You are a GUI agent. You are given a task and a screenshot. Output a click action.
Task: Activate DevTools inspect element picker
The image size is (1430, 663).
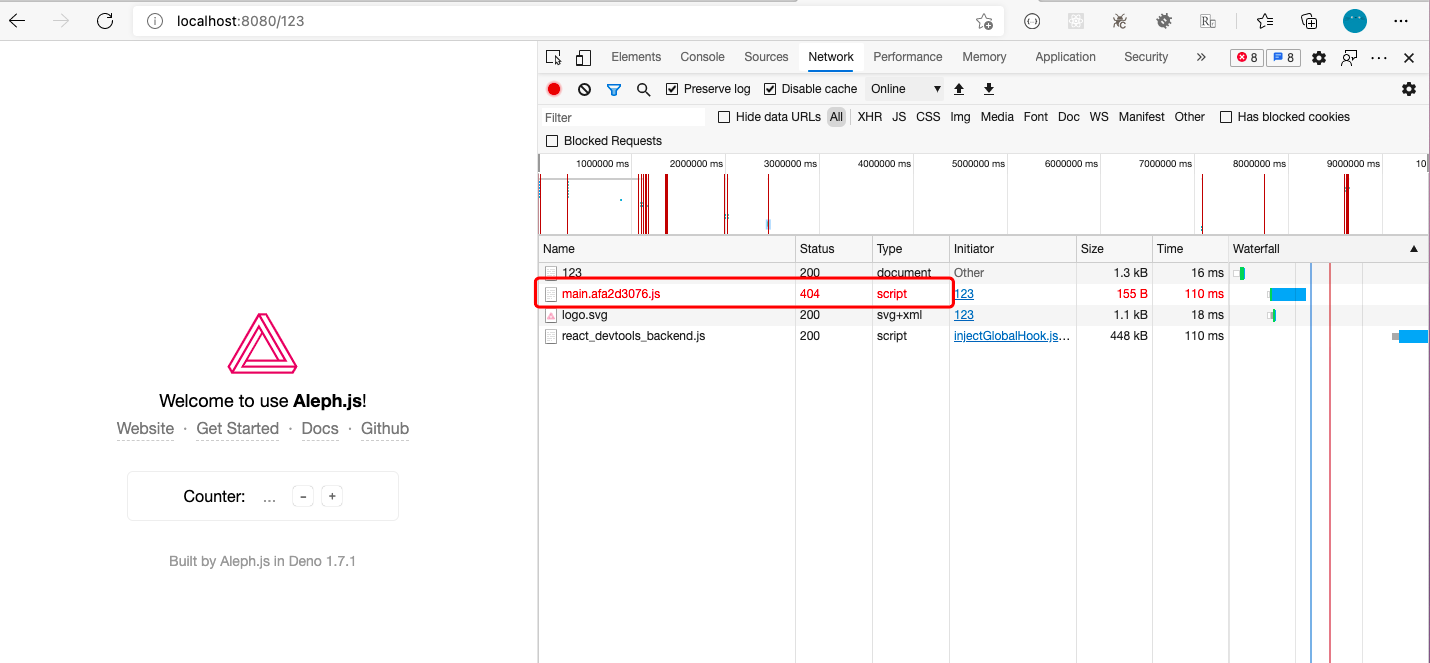(553, 57)
